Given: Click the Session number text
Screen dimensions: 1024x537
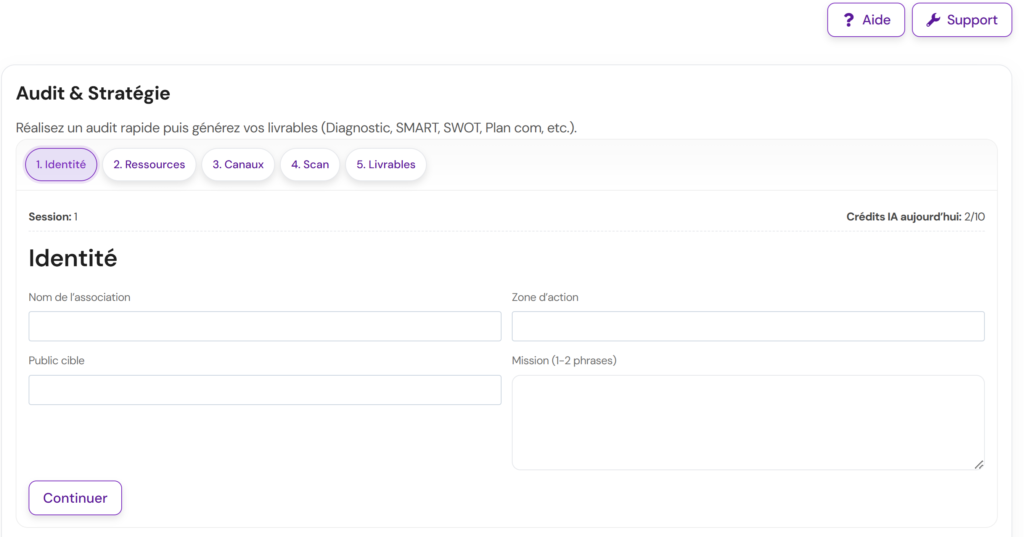Looking at the screenshot, I should pyautogui.click(x=53, y=217).
